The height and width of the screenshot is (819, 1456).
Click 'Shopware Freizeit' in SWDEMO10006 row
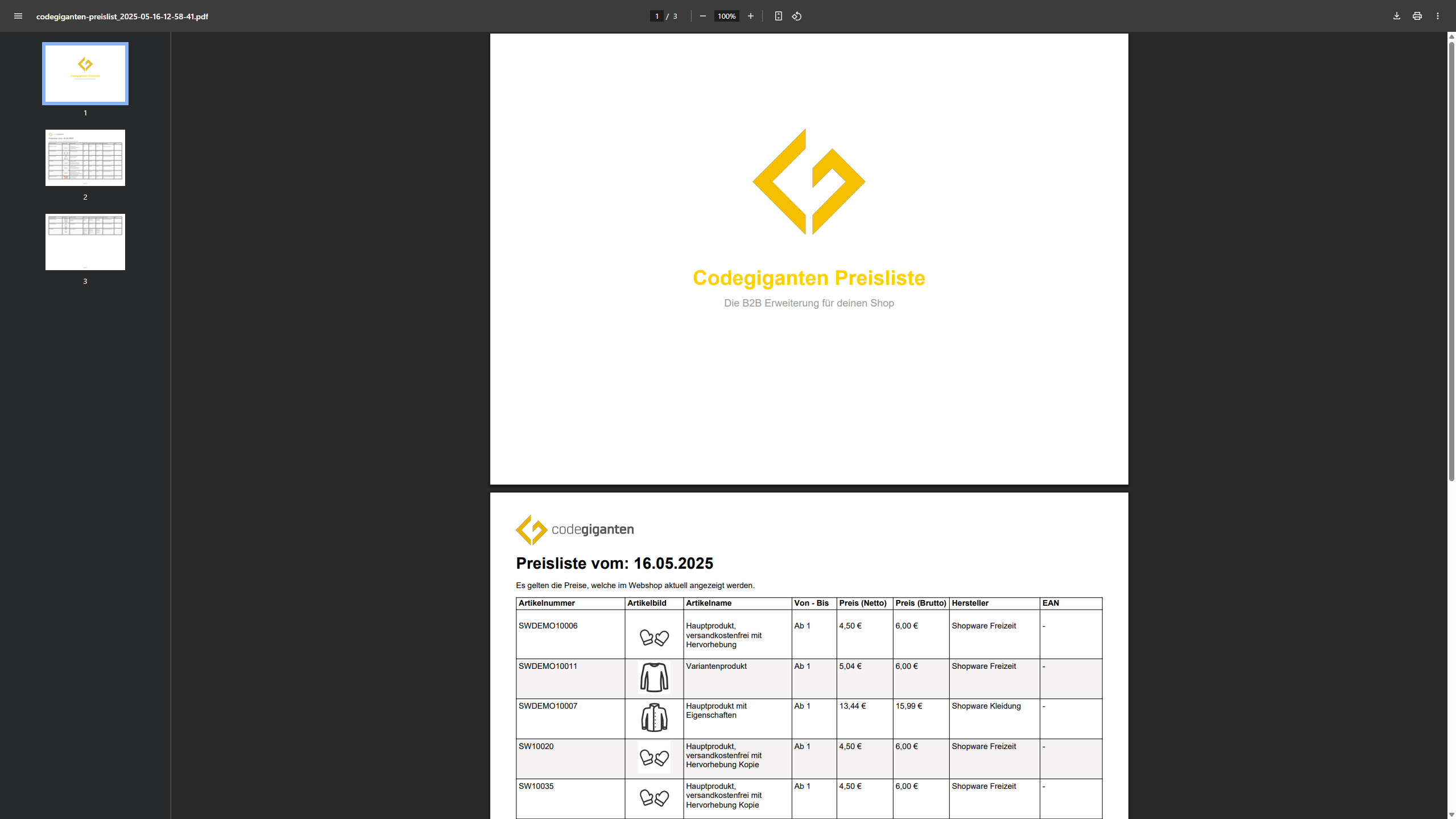tap(983, 626)
